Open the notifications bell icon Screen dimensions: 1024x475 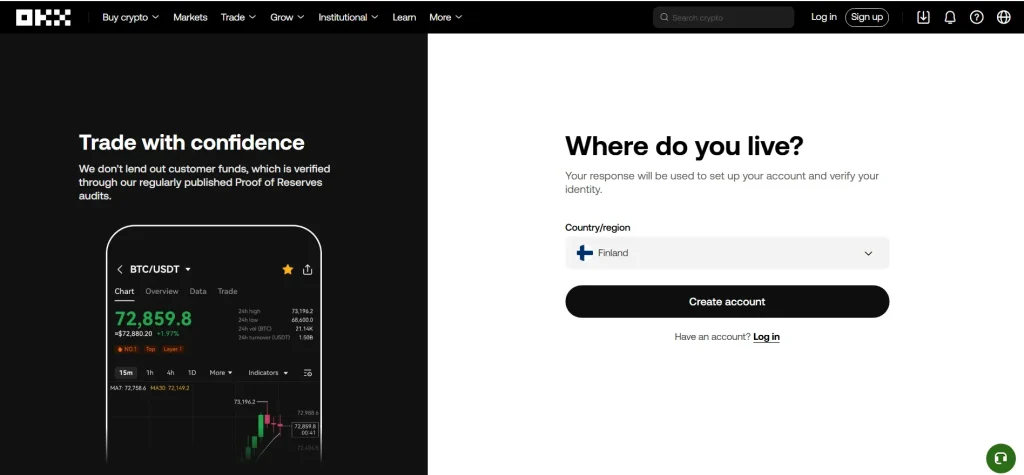950,17
